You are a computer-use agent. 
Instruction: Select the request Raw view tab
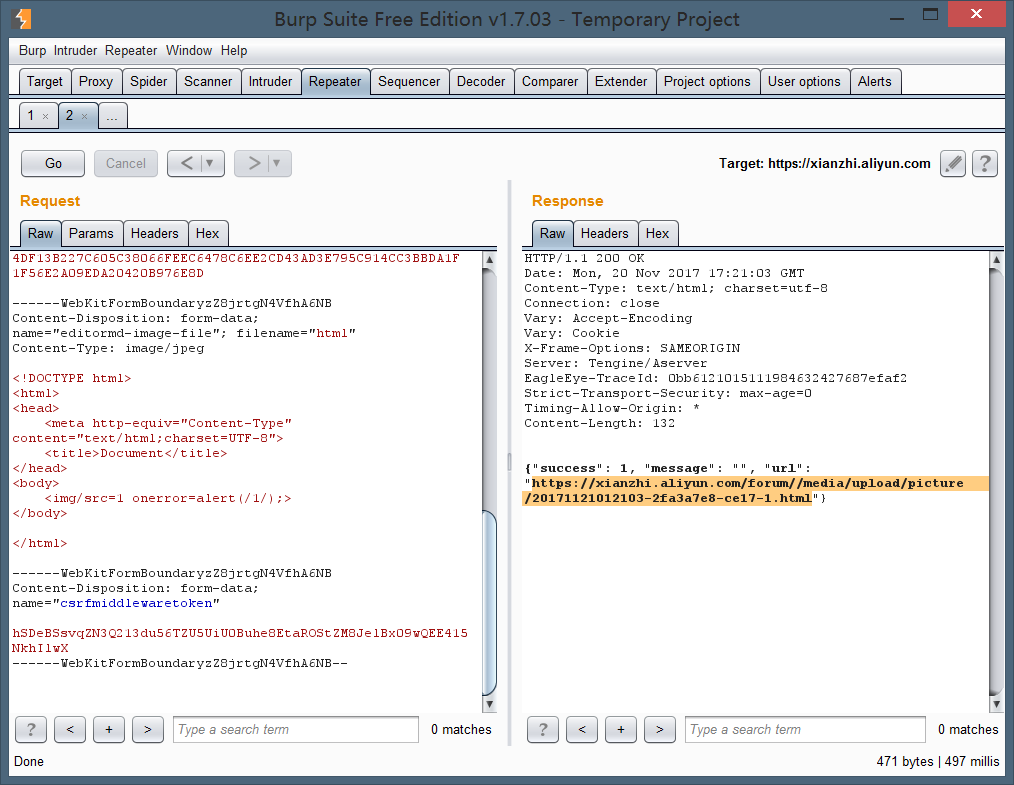[40, 233]
